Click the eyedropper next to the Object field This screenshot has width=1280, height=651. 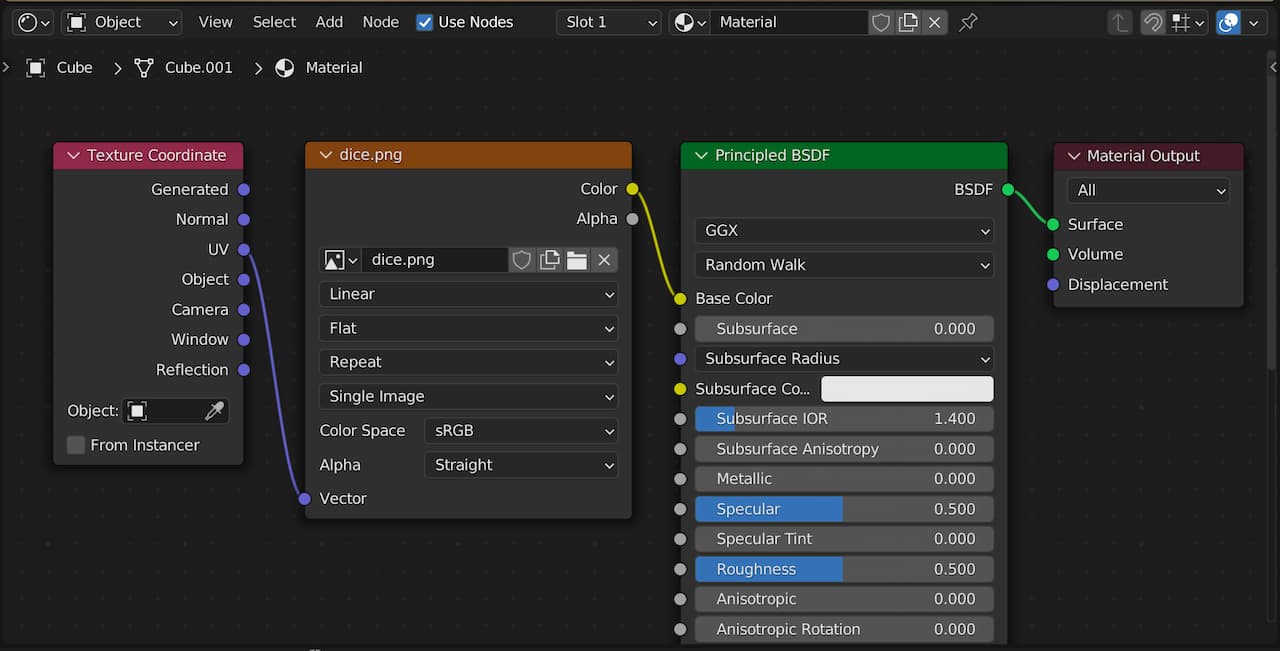[214, 411]
